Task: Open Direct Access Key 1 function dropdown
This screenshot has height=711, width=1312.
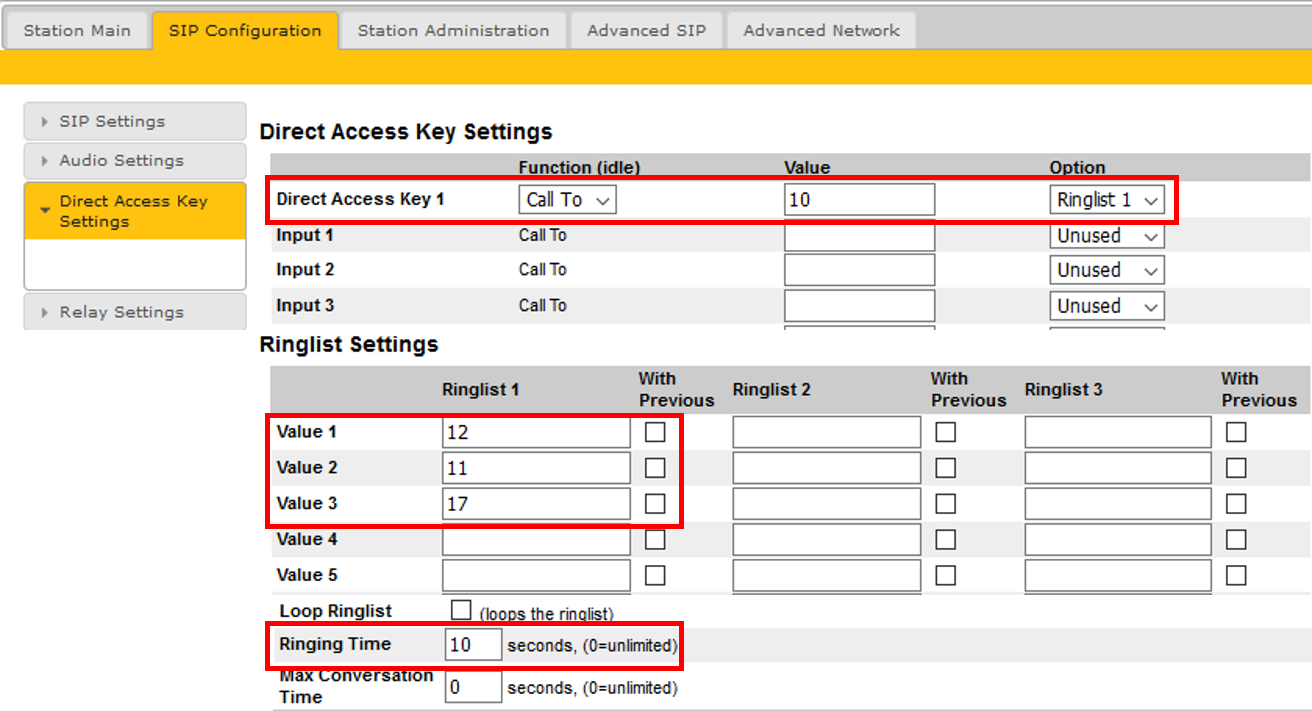Action: 567,200
